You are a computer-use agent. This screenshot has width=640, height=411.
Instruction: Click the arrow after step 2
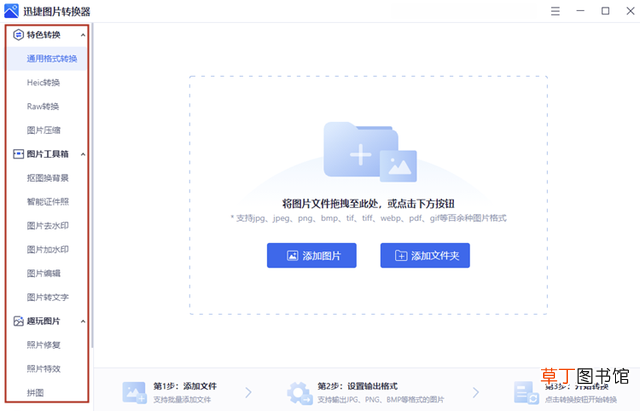[476, 393]
